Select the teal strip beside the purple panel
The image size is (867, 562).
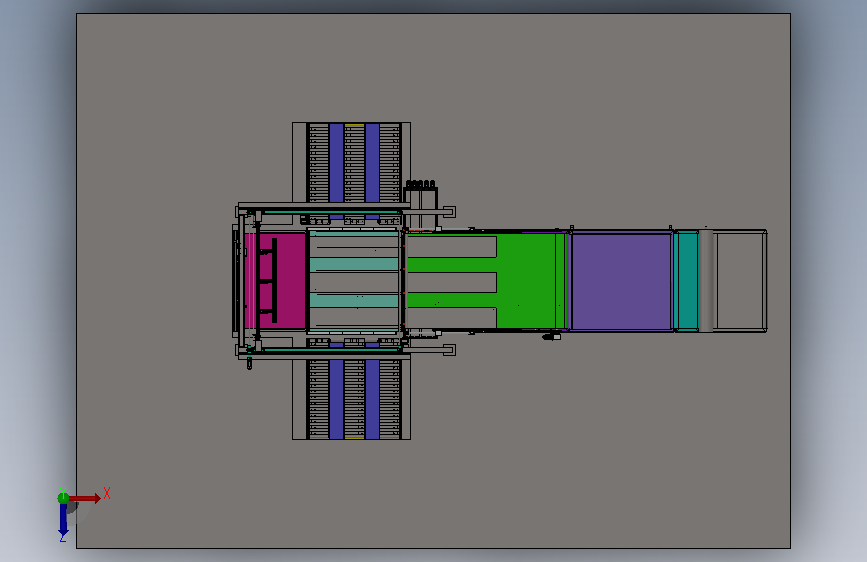[687, 281]
